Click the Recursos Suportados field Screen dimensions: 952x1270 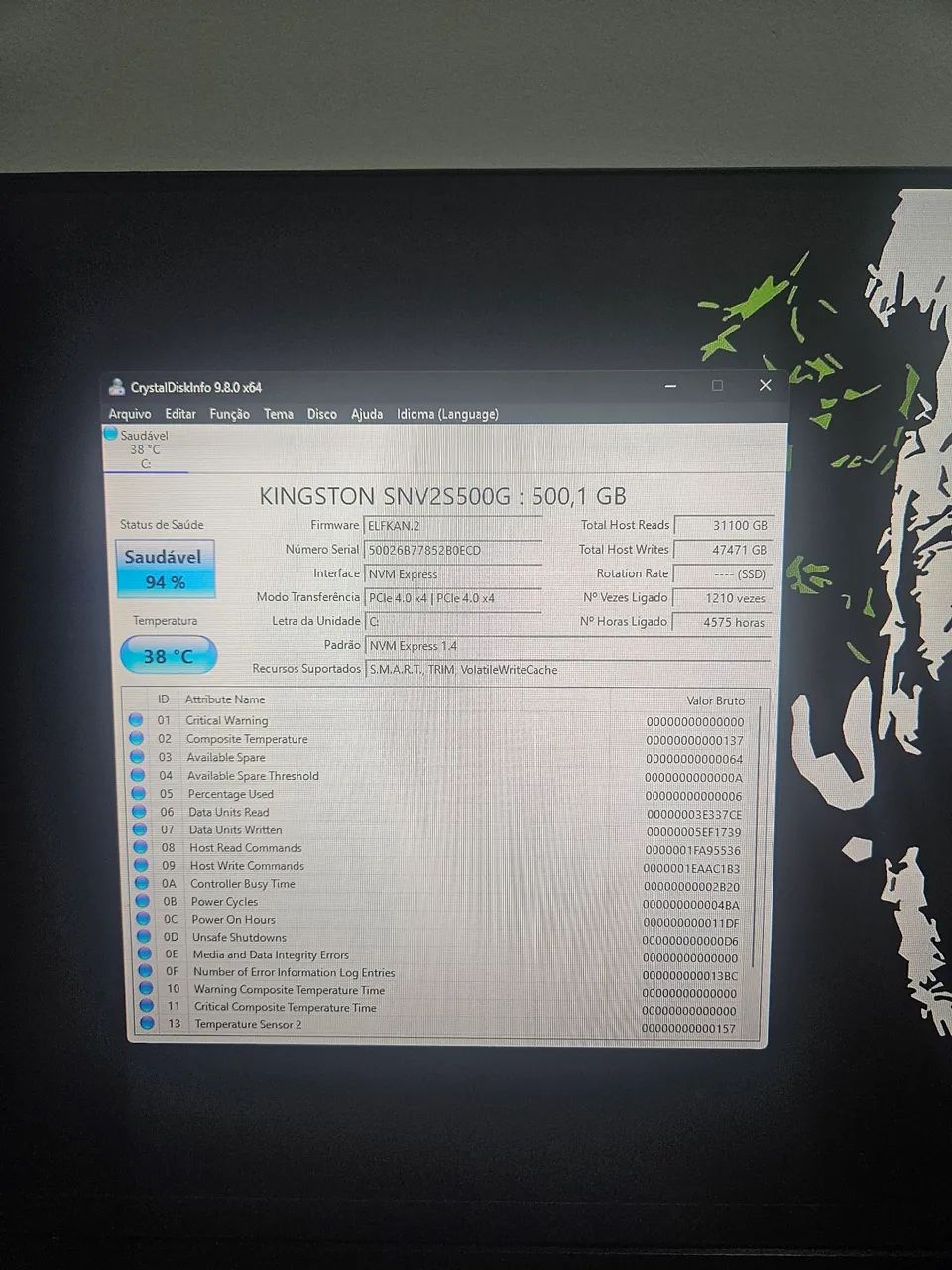tap(567, 670)
